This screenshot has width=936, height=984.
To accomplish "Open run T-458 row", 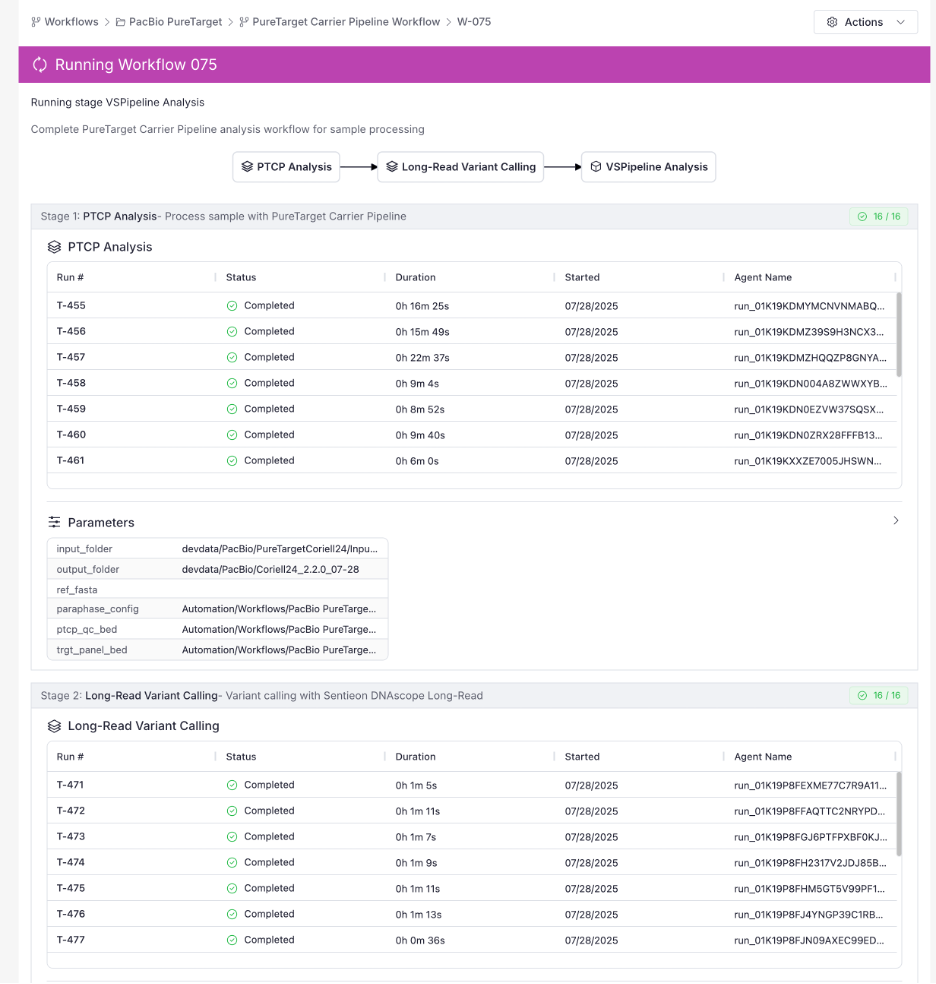I will (472, 383).
